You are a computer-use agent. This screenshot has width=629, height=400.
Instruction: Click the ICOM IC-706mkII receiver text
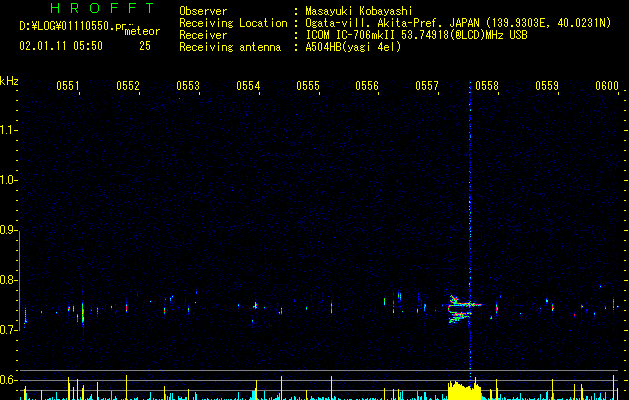(416, 35)
